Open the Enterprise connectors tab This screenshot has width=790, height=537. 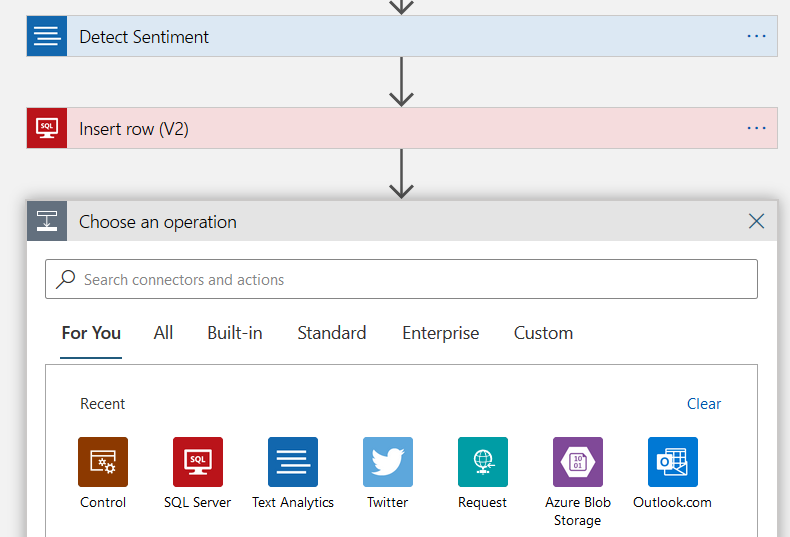coord(440,333)
